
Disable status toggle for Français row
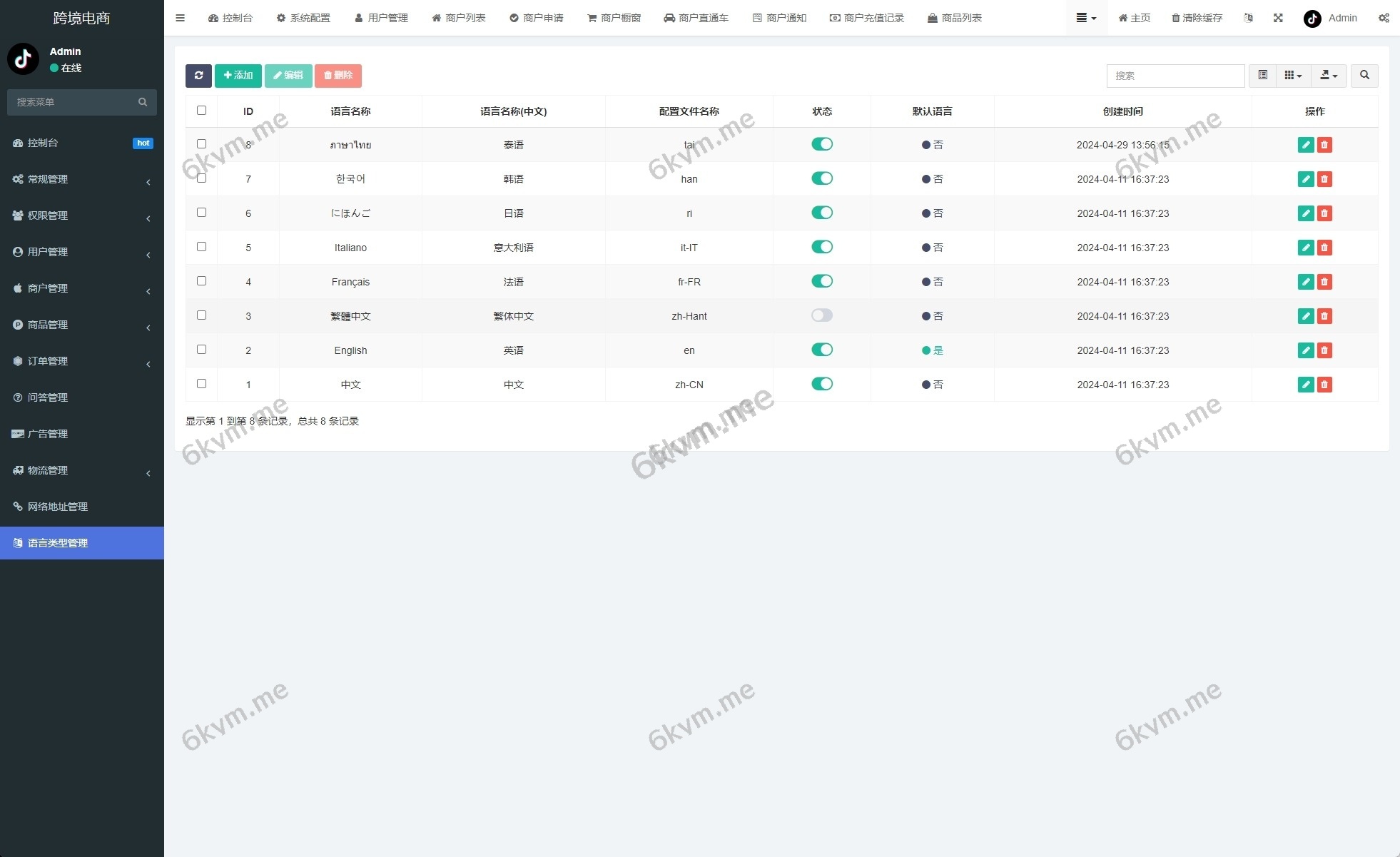coord(821,281)
